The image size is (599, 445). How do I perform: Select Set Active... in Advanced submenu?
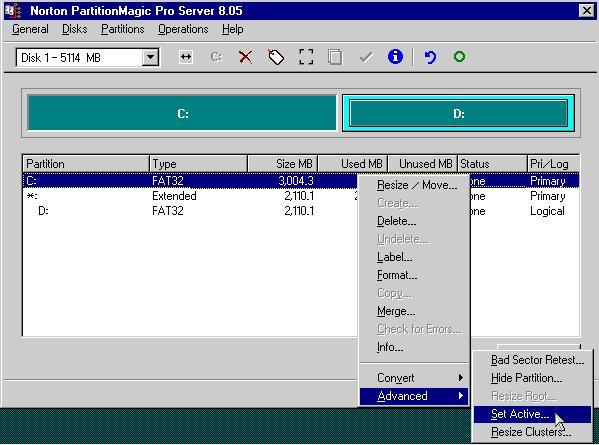coord(532,414)
